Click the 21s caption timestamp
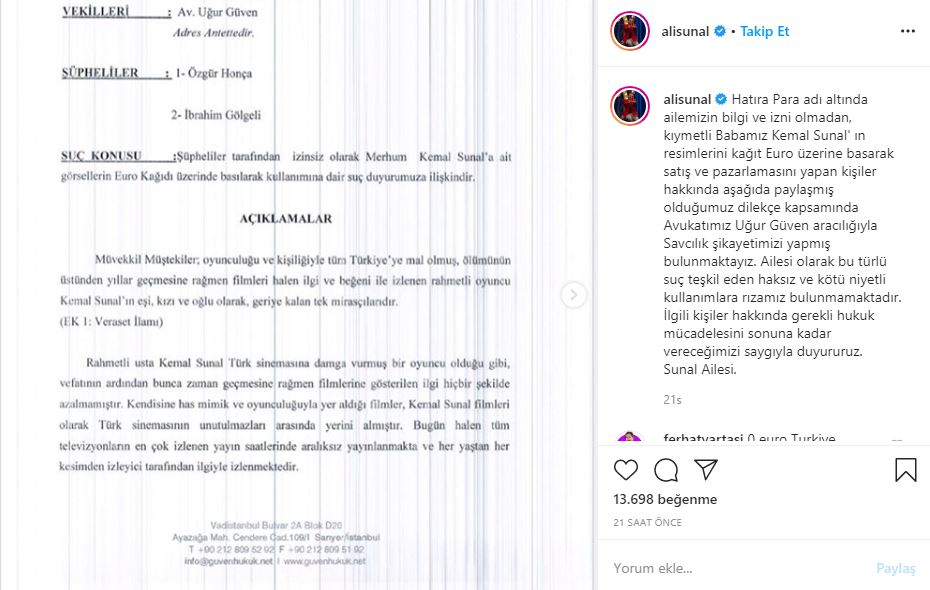 click(672, 400)
